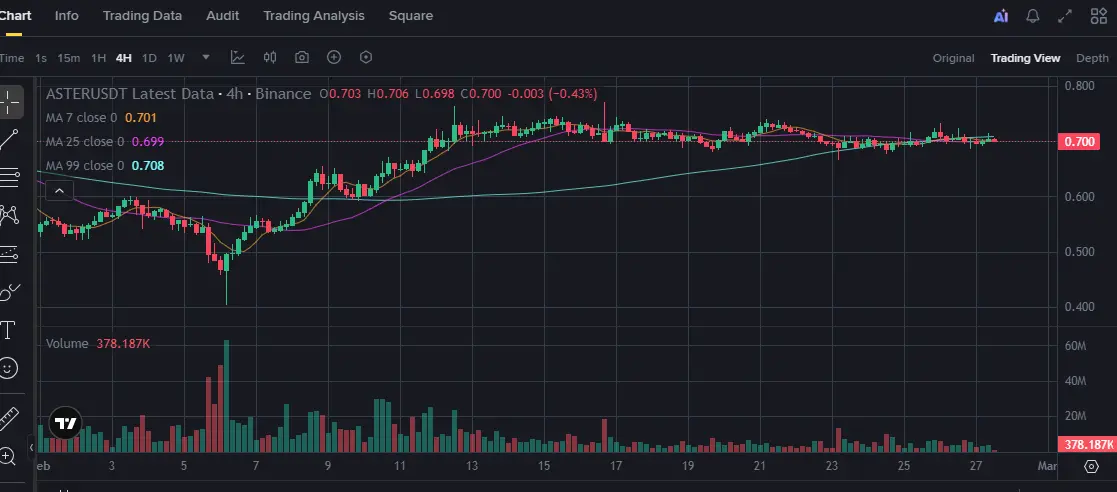
Task: Switch to 1H interval
Action: pyautogui.click(x=98, y=58)
